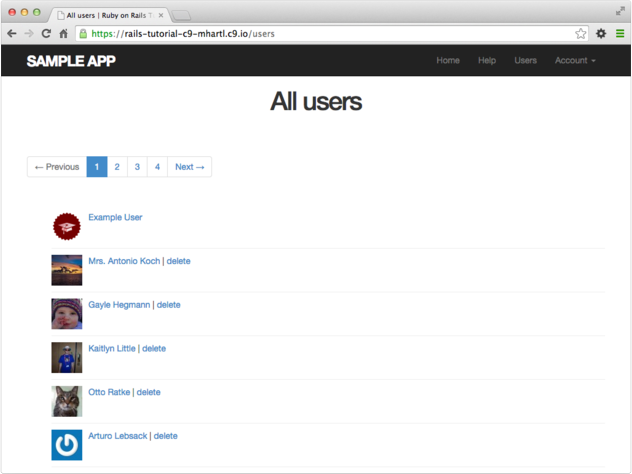The height and width of the screenshot is (474, 632).
Task: Open the Help nav item
Action: click(487, 61)
